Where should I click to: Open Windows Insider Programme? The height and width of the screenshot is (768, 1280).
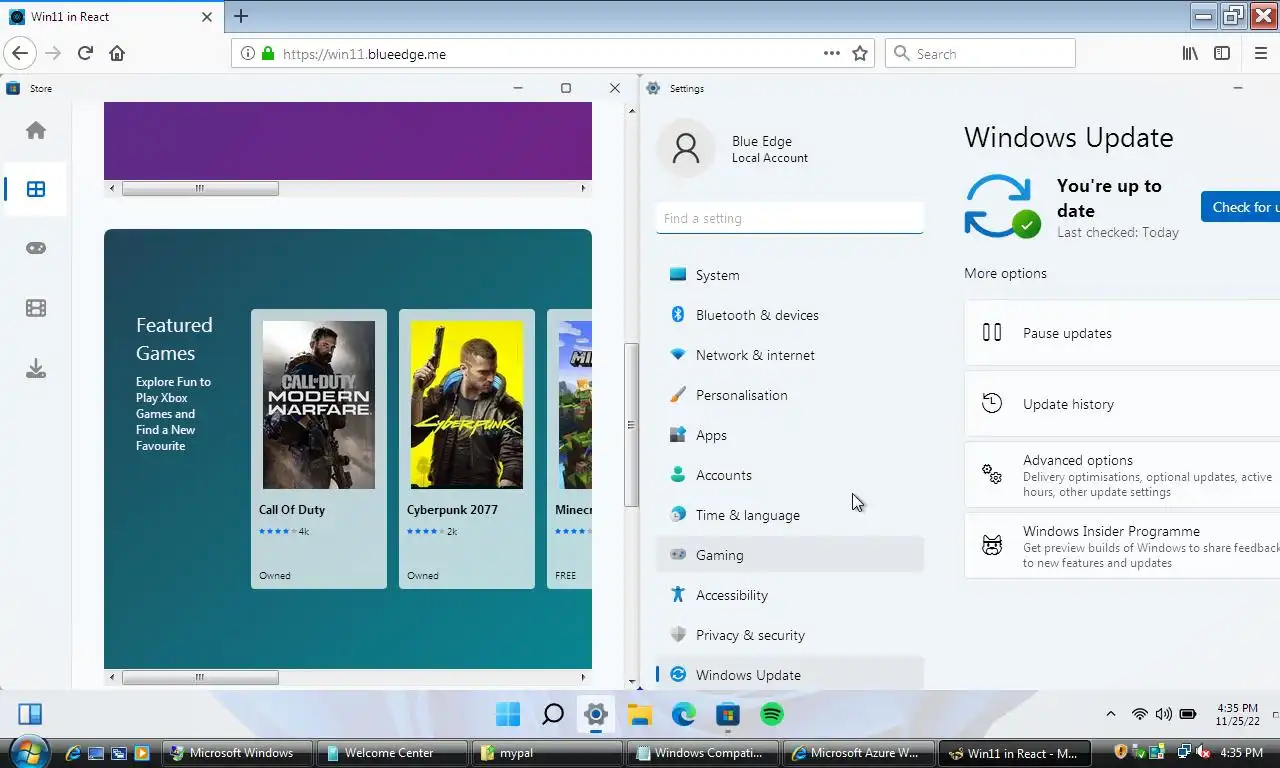pyautogui.click(x=1122, y=546)
